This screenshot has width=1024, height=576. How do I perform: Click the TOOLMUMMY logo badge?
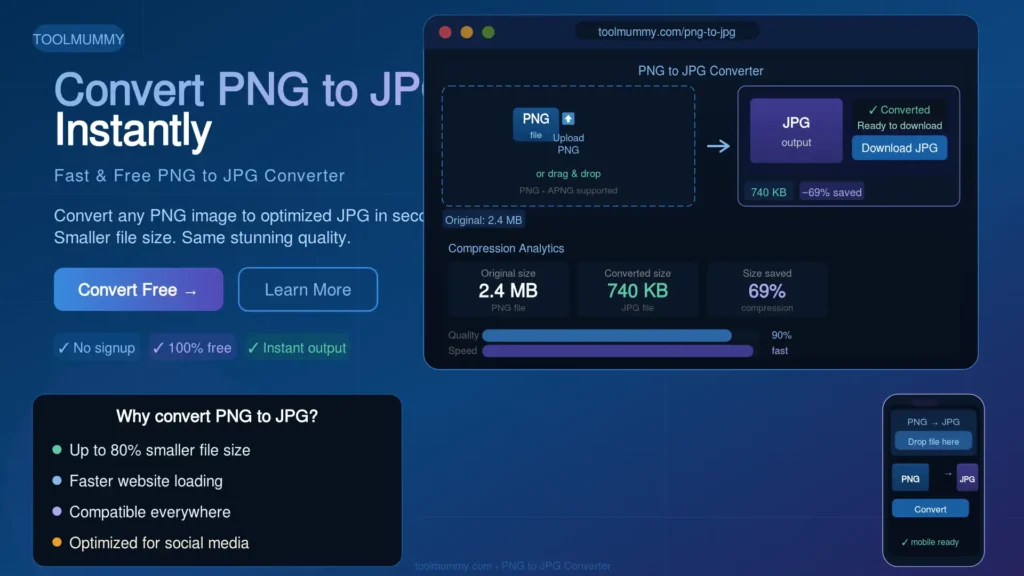tap(78, 39)
